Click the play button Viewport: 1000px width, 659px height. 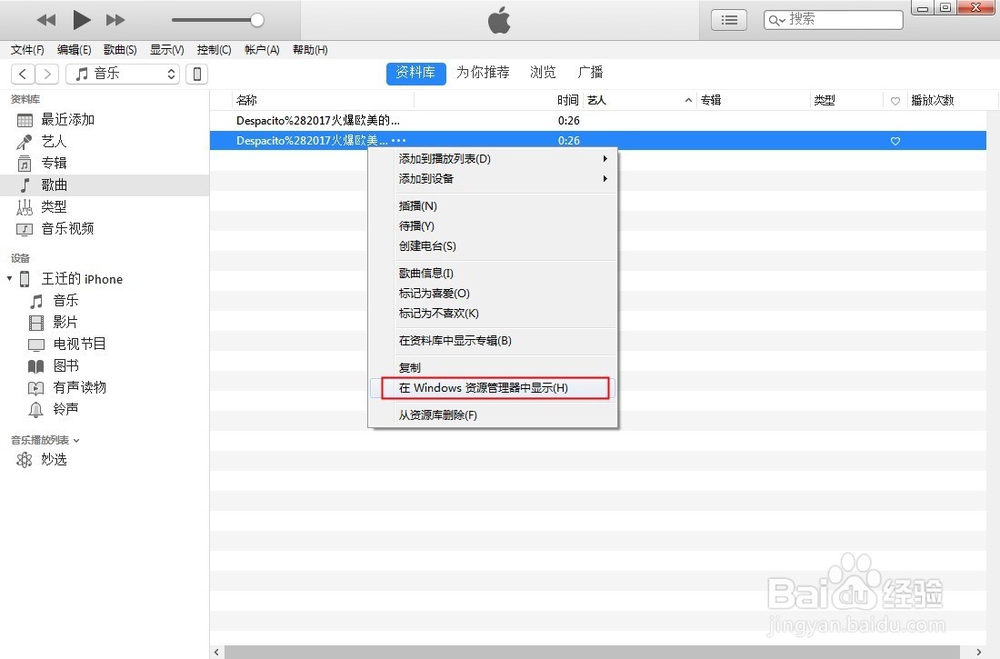pos(81,20)
